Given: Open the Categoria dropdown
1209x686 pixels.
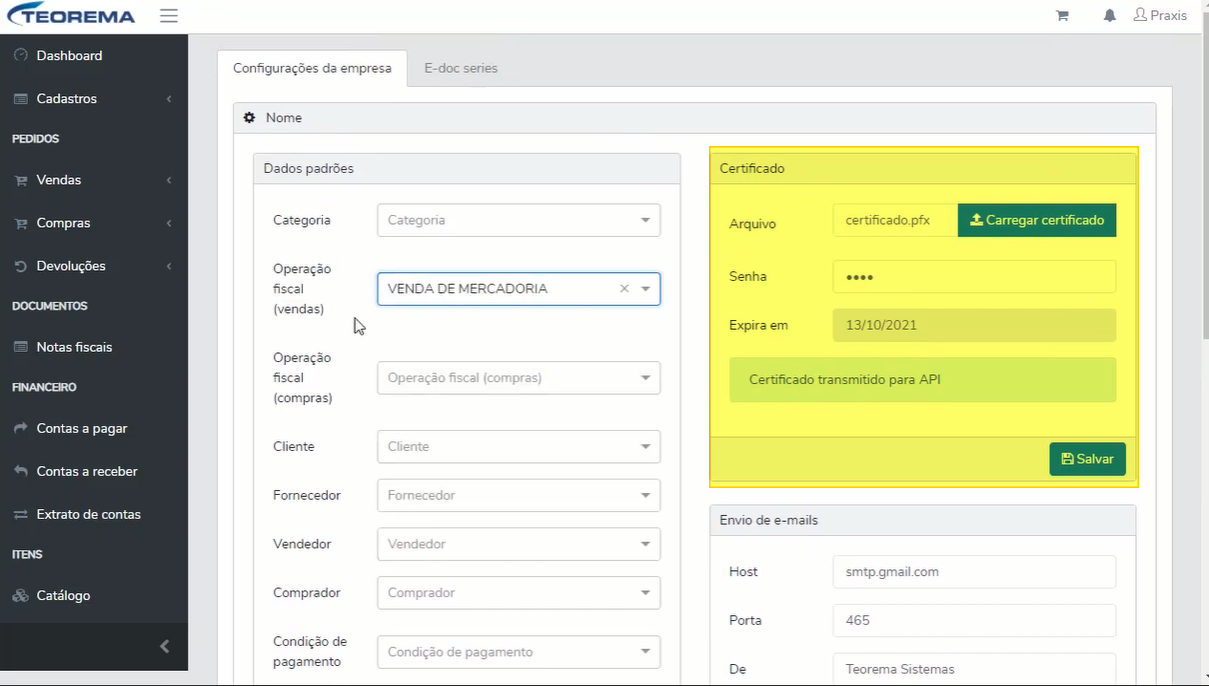Looking at the screenshot, I should 518,220.
